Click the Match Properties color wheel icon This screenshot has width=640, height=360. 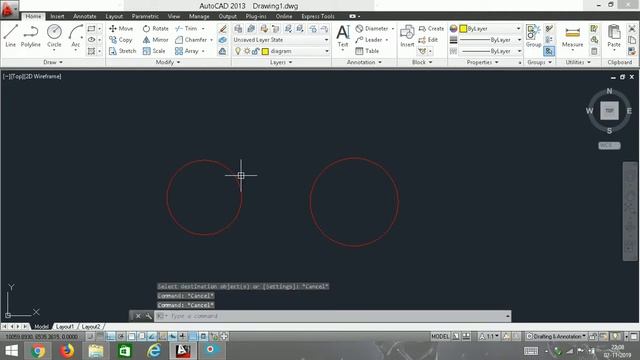click(x=453, y=29)
